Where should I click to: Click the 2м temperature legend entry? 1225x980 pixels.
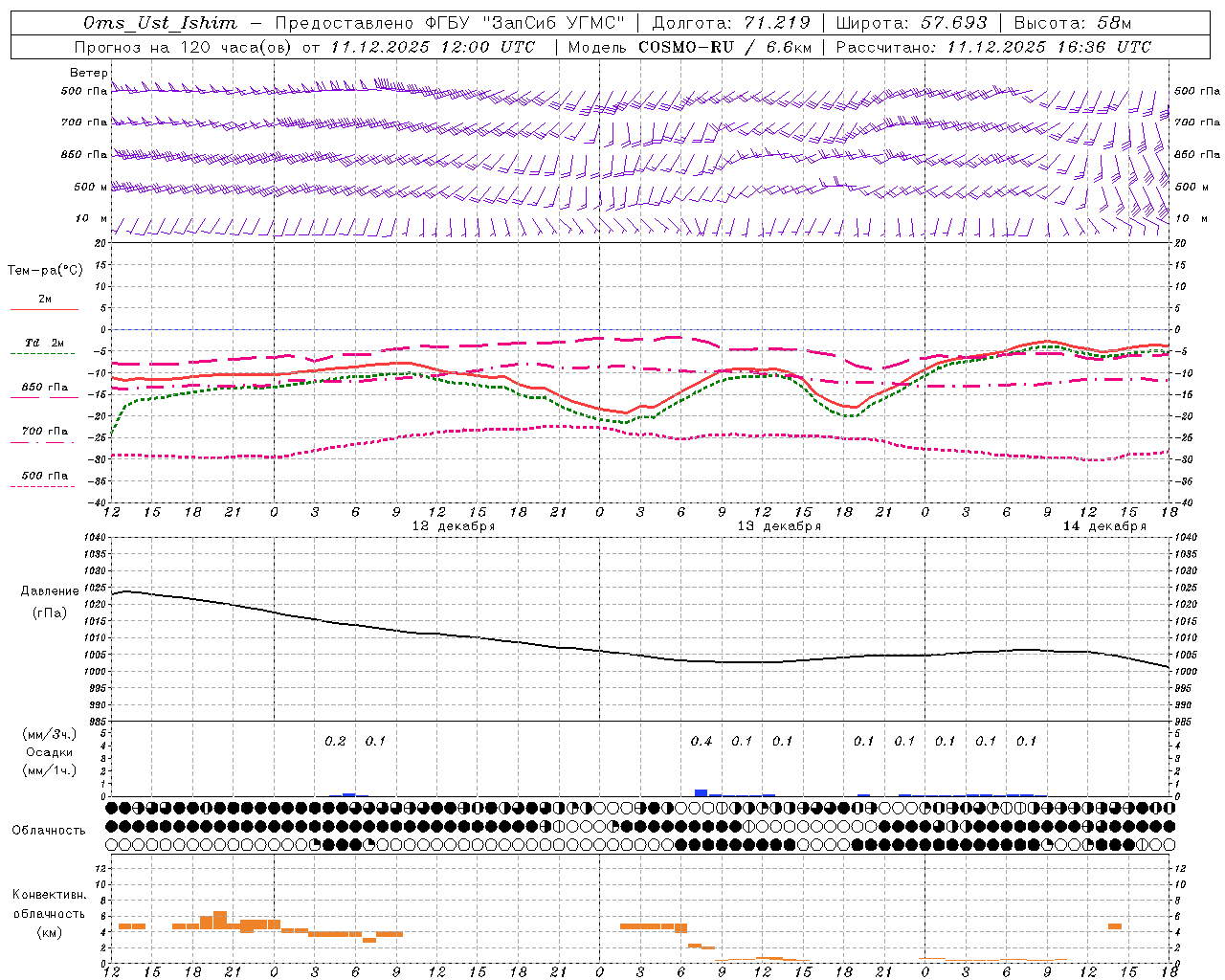tap(45, 300)
